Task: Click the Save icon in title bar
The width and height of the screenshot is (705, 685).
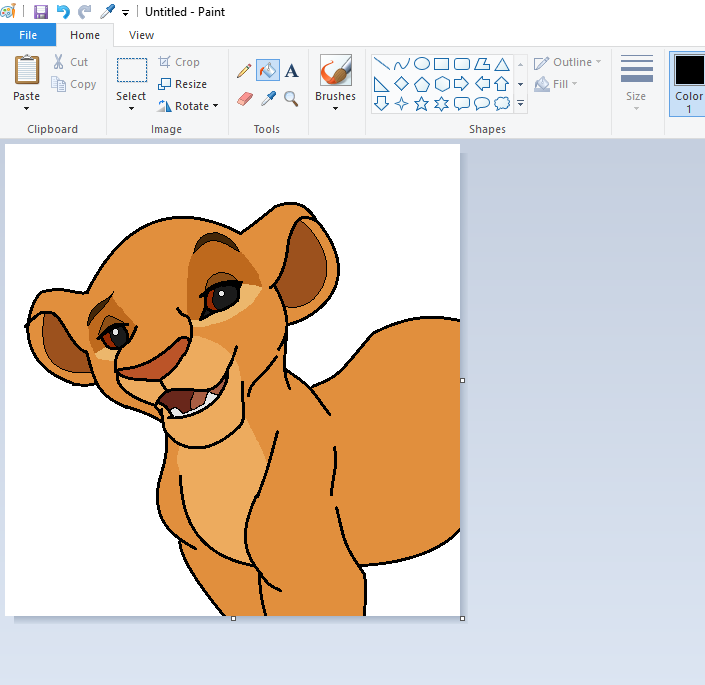Action: click(x=41, y=12)
